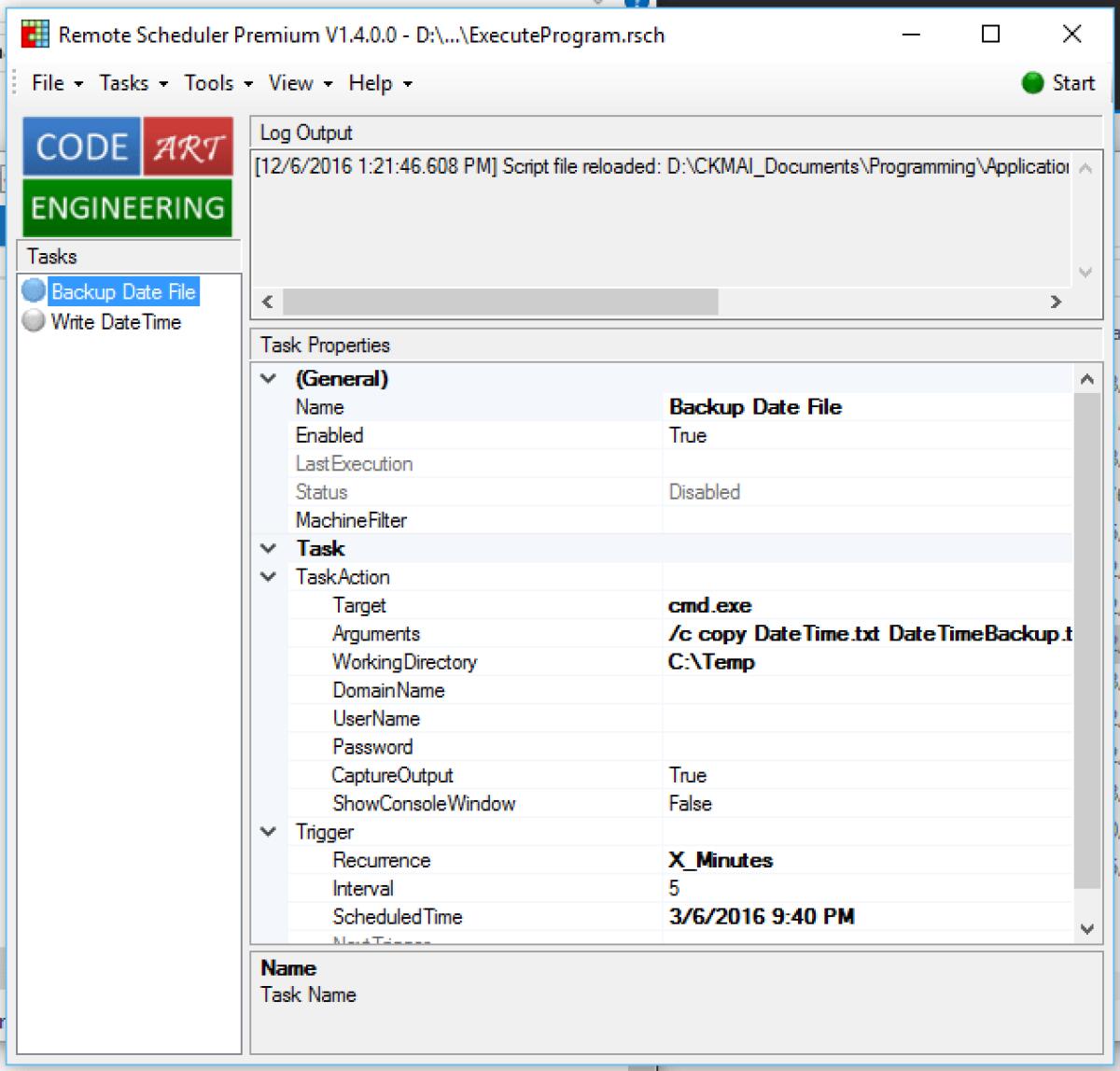Viewport: 1120px width, 1071px height.
Task: Click the blue status icon beside Backup Date File
Action: [x=34, y=291]
